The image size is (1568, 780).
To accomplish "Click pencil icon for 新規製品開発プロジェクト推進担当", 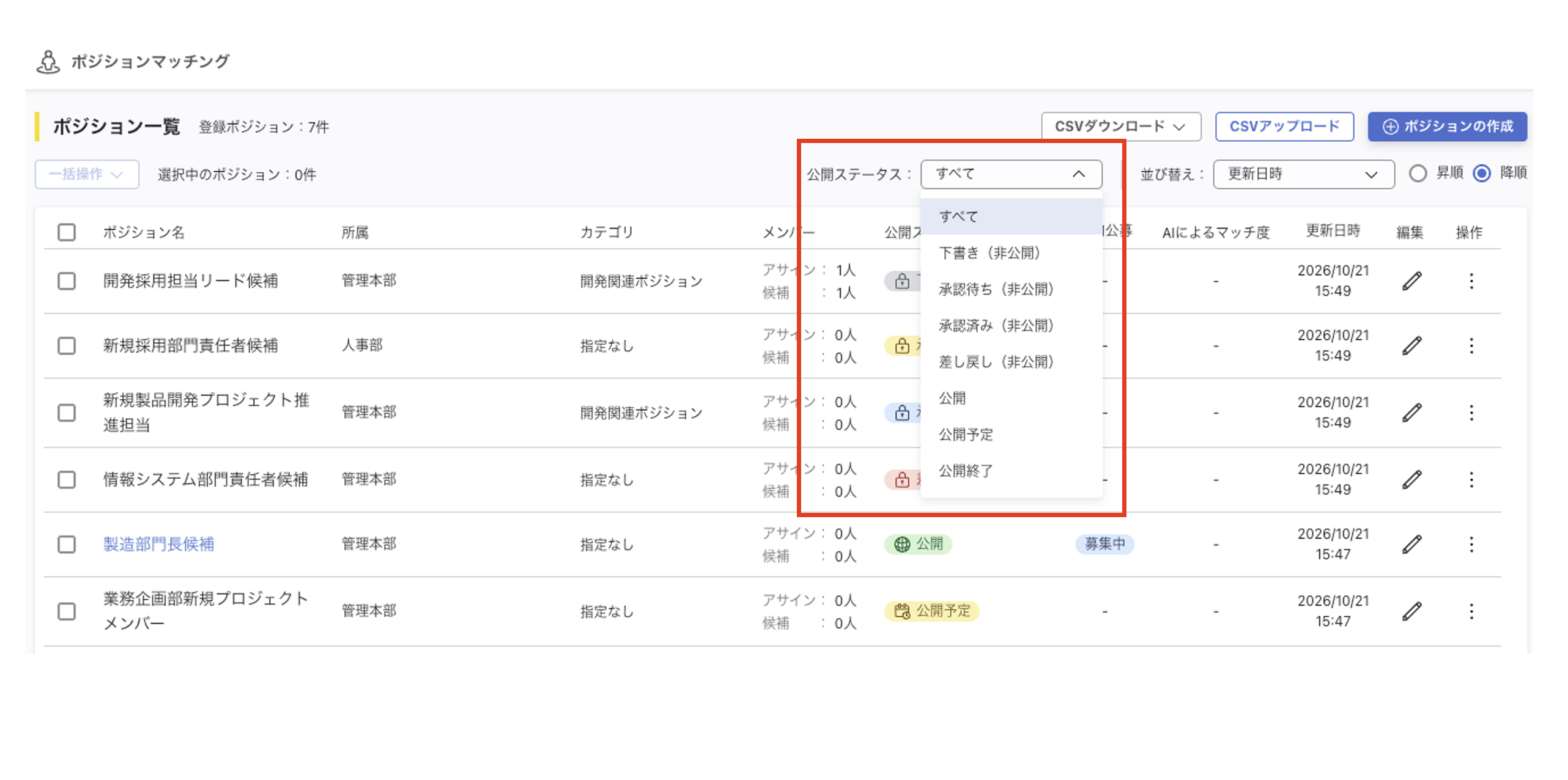I will [1411, 413].
